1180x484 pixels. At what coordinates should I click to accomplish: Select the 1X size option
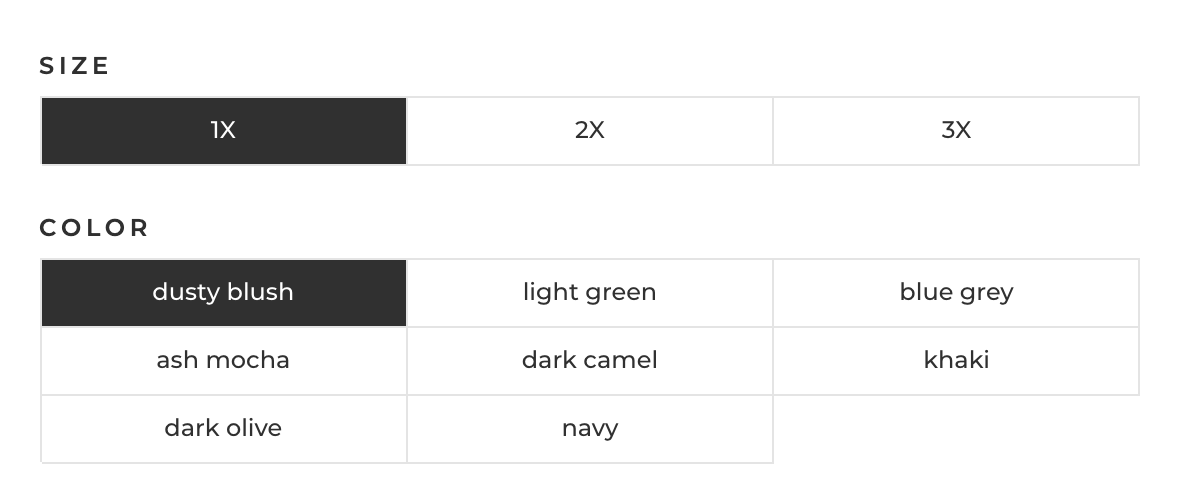(x=223, y=131)
